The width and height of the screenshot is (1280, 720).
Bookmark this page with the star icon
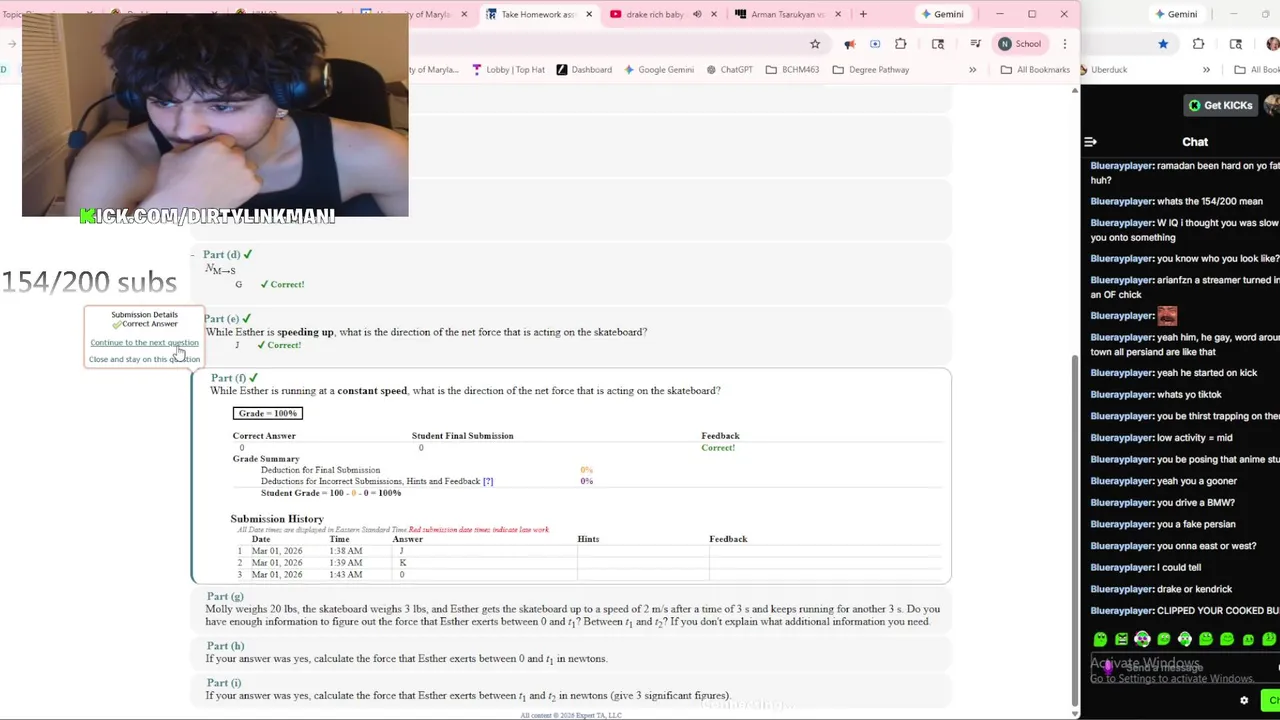click(815, 44)
